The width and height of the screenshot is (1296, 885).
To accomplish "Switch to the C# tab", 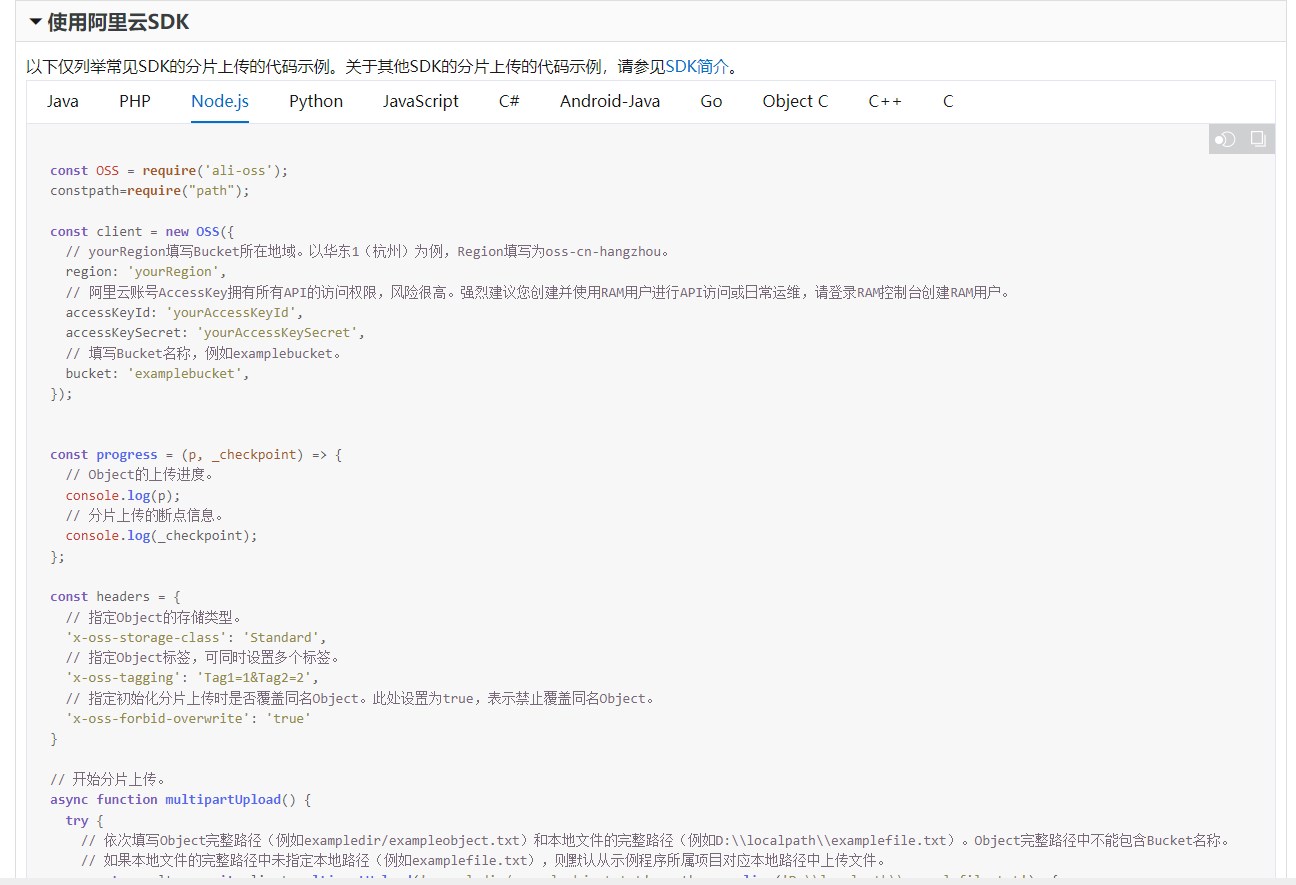I will click(509, 101).
